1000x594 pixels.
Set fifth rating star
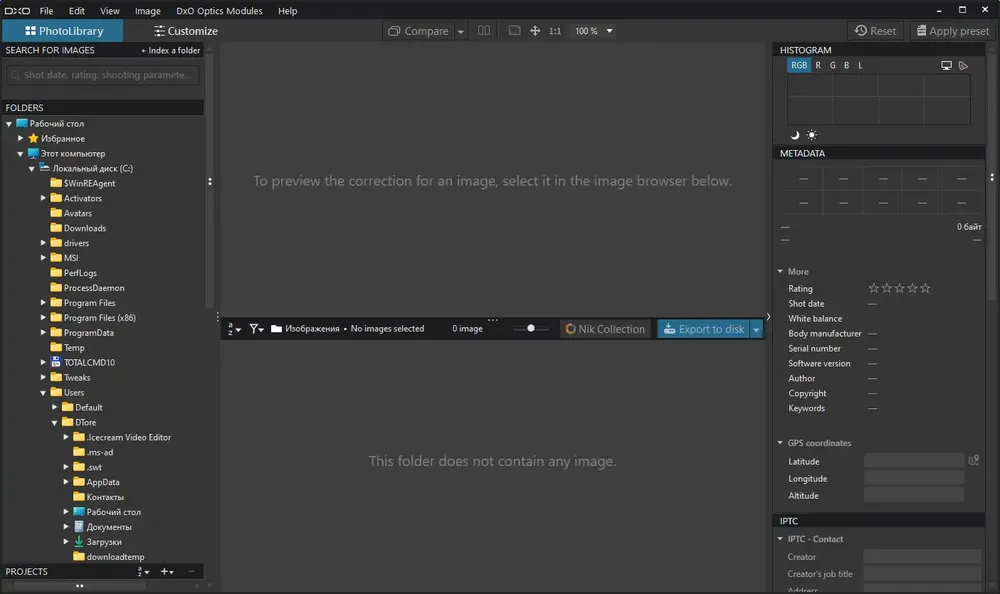(925, 288)
